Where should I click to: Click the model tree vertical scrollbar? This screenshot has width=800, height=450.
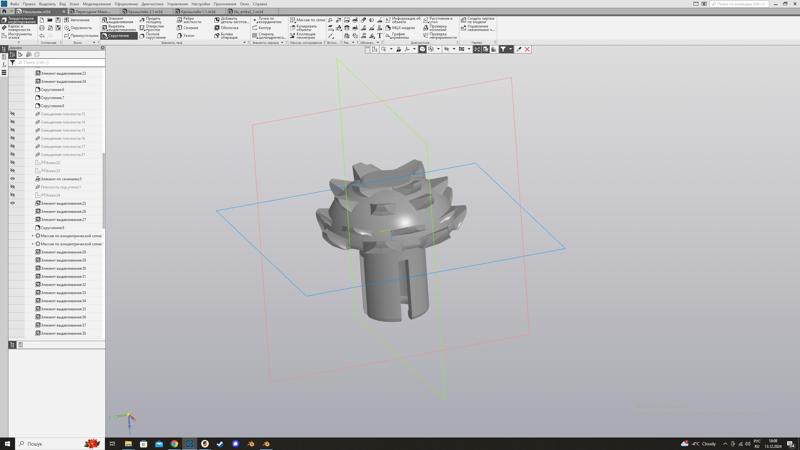pyautogui.click(x=104, y=190)
